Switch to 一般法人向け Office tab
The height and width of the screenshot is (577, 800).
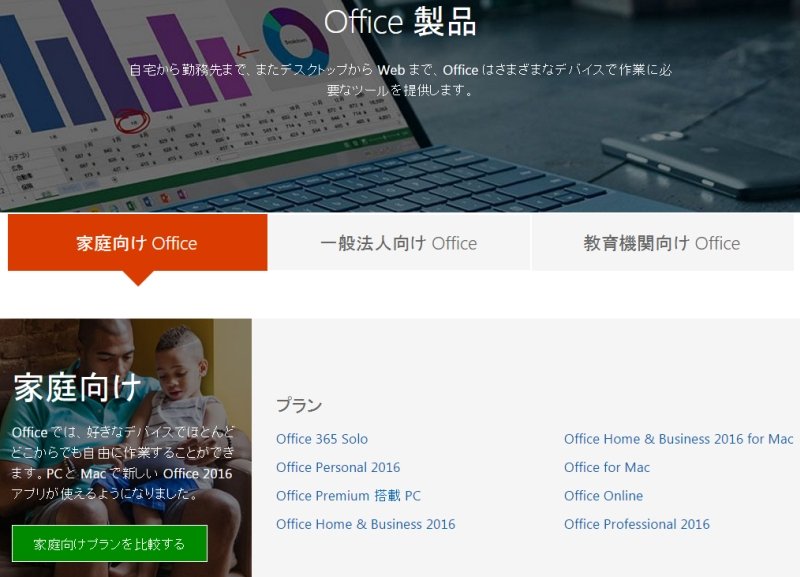tap(398, 242)
